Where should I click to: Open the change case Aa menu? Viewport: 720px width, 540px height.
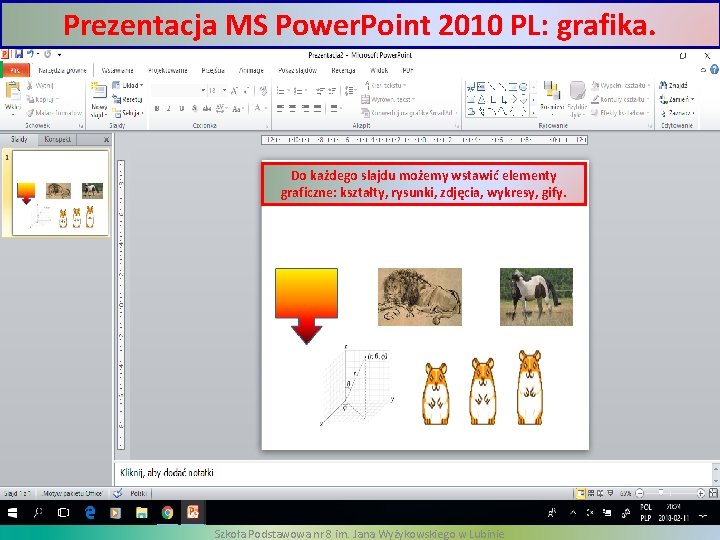[238, 108]
